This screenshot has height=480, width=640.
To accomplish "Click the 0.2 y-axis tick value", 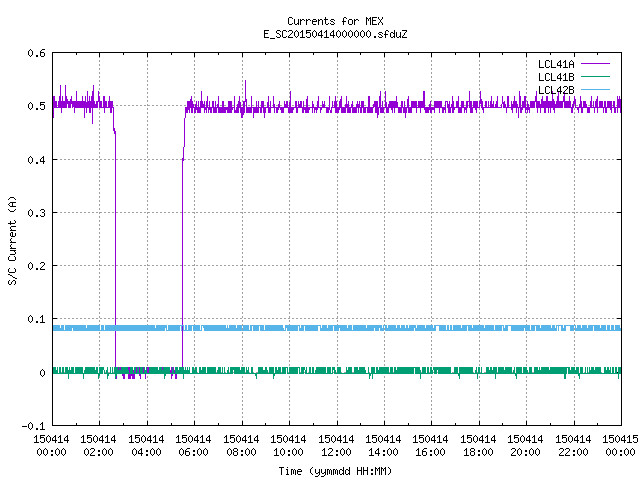I will click(36, 266).
